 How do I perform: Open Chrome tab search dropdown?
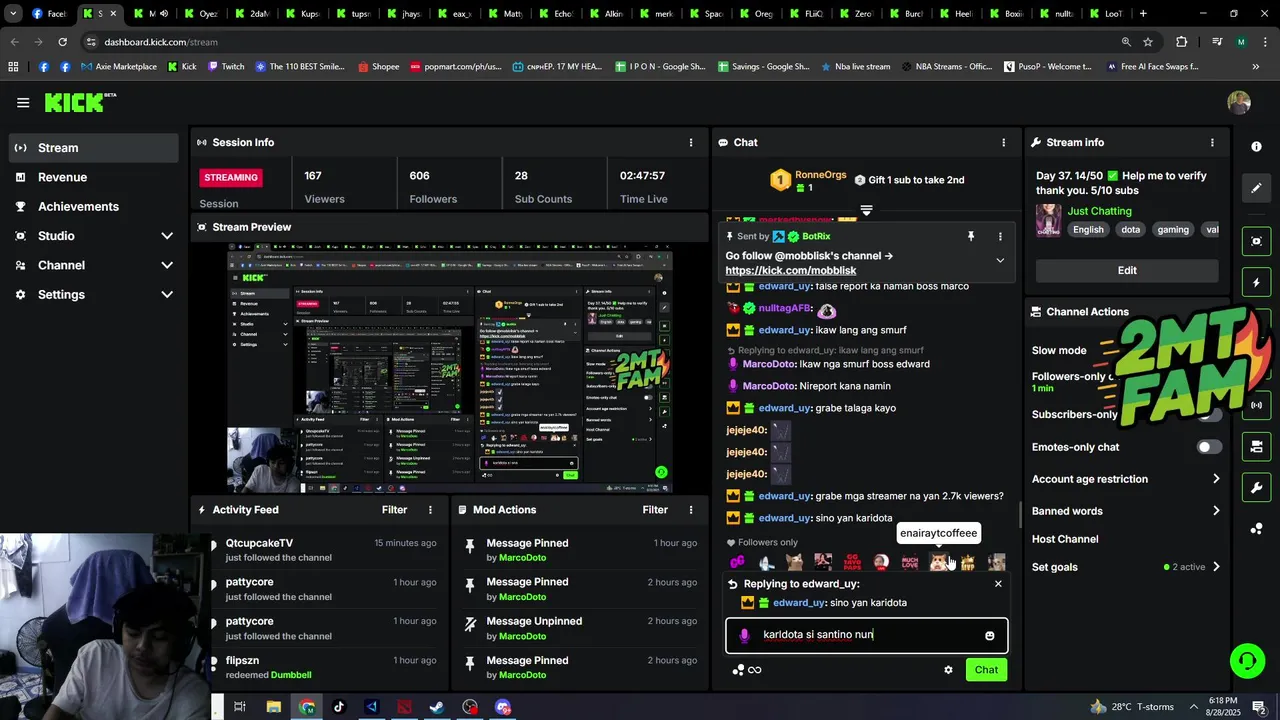pos(13,13)
